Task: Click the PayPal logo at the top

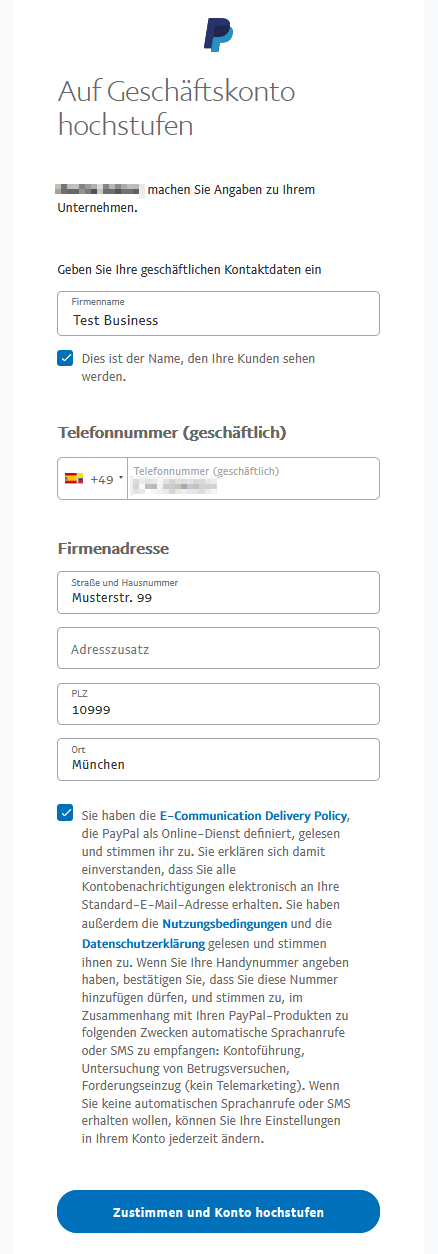Action: pos(218,35)
